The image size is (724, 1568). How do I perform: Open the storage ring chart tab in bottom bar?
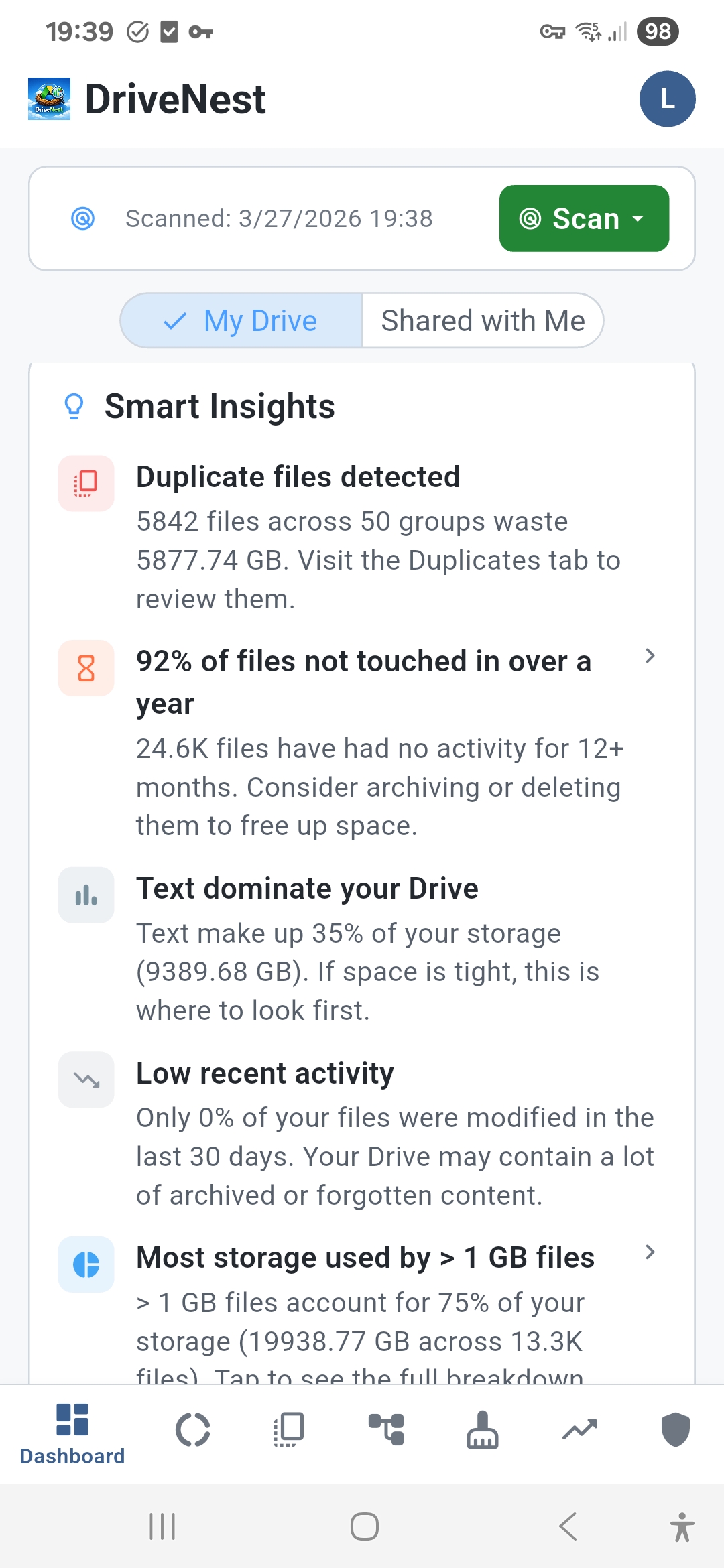pos(193,1430)
